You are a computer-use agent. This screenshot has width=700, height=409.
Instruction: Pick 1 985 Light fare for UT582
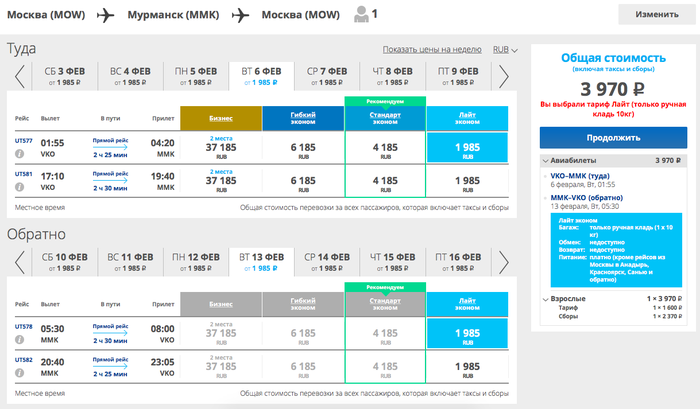467,366
